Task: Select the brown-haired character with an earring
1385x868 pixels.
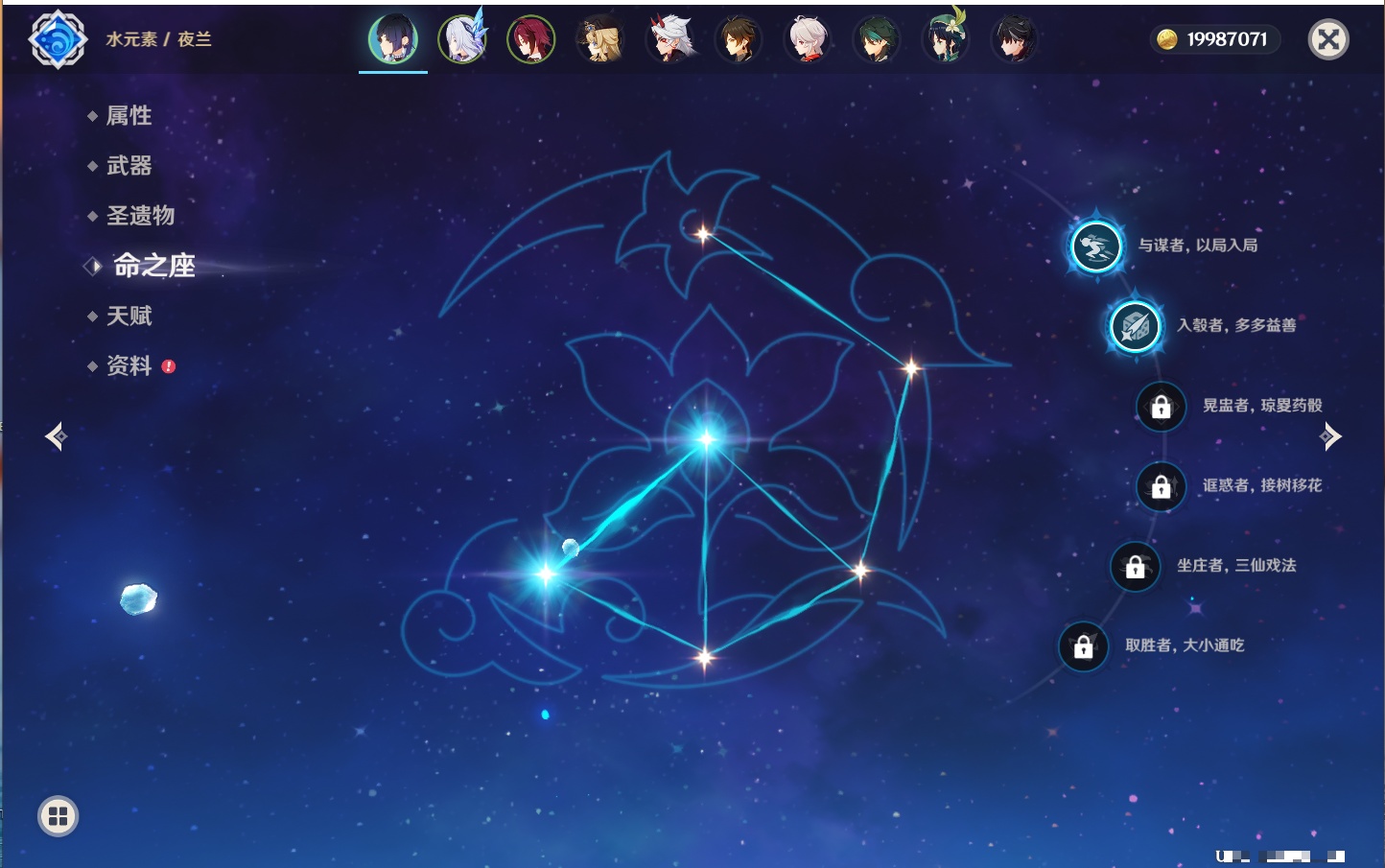Action: point(739,39)
